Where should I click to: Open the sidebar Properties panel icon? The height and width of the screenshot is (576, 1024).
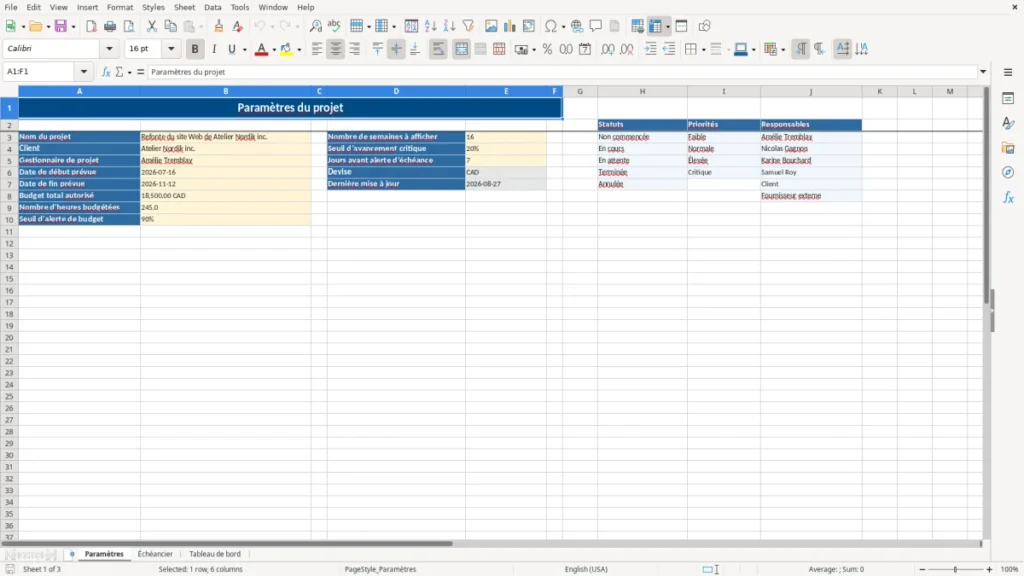pos(1008,98)
